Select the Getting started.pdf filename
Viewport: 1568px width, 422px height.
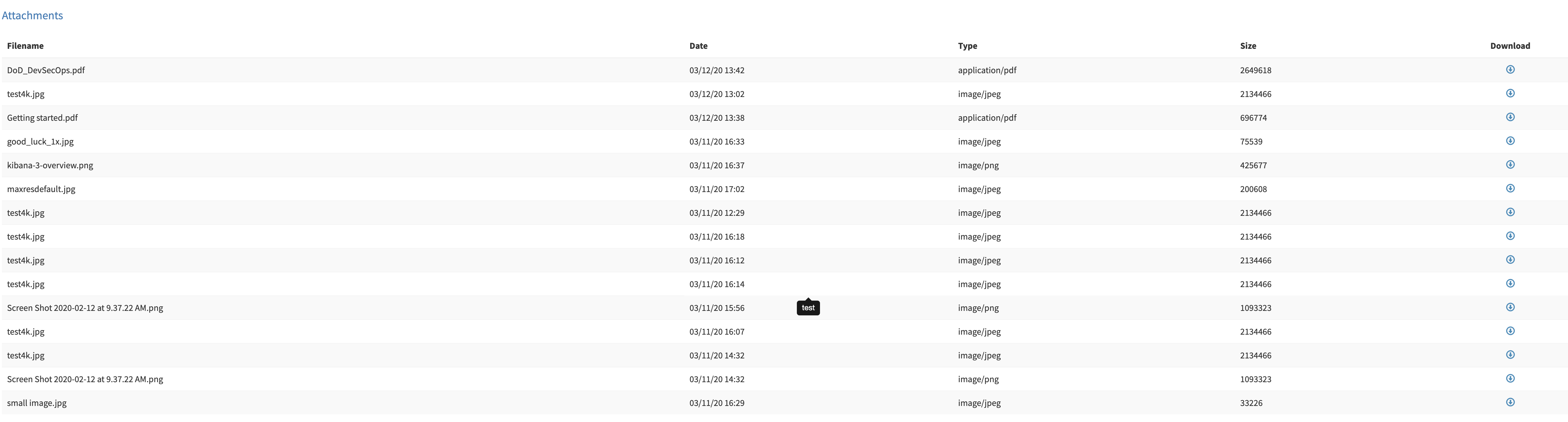click(x=42, y=117)
